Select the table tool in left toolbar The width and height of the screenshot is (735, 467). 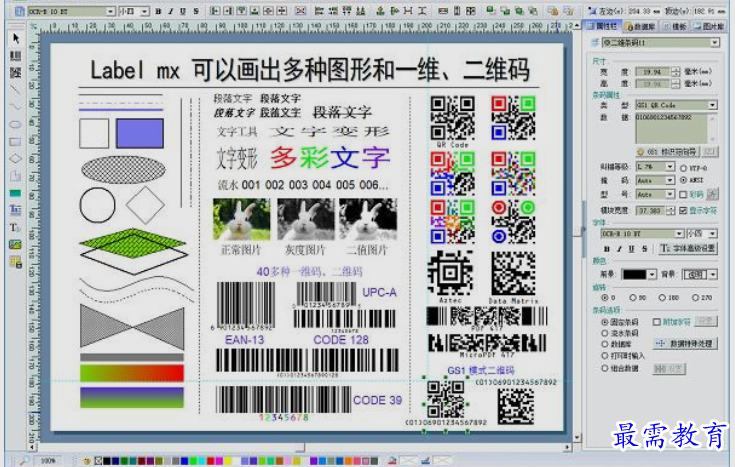click(x=15, y=262)
